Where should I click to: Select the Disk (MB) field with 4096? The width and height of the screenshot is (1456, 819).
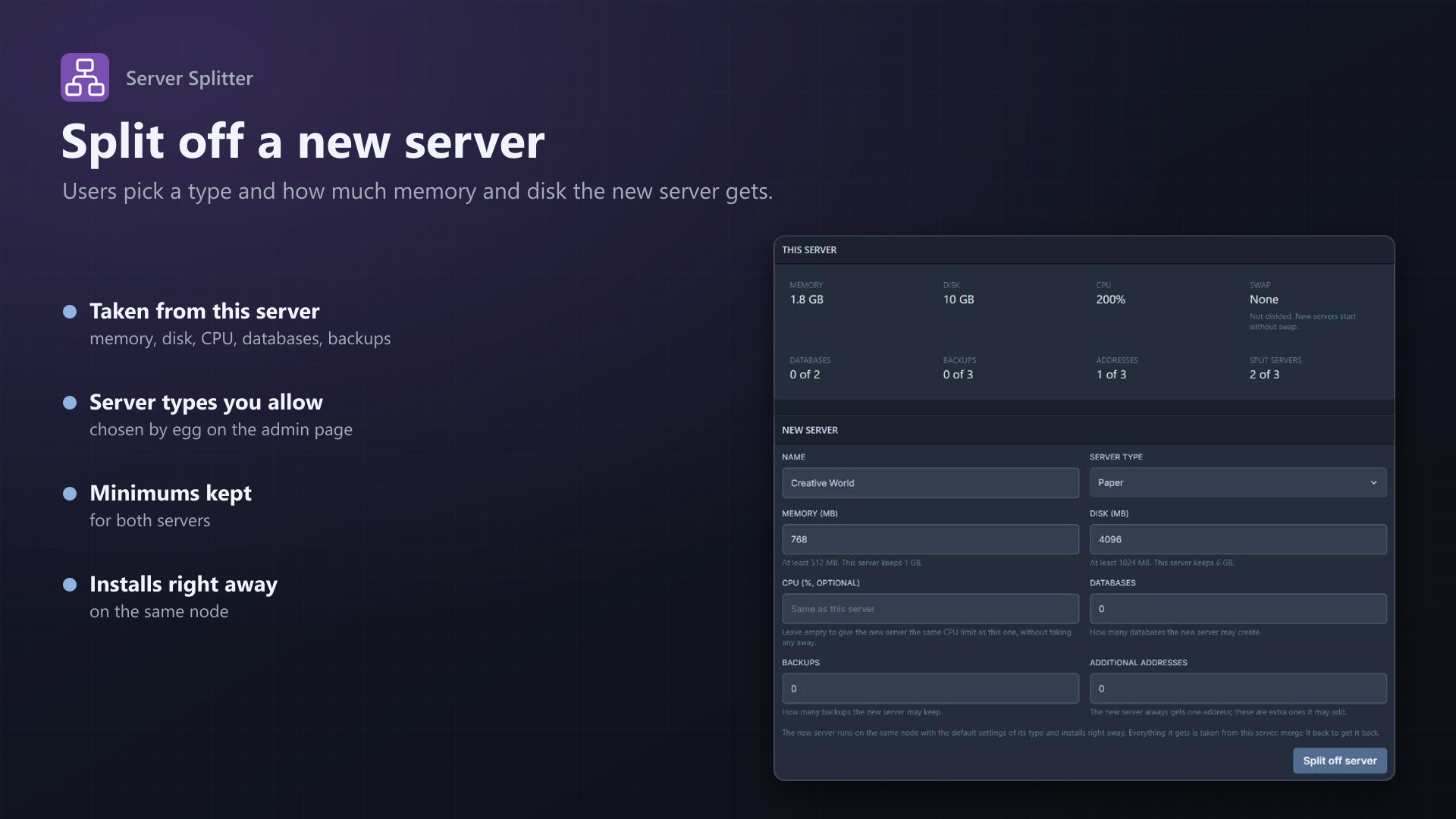tap(1238, 539)
